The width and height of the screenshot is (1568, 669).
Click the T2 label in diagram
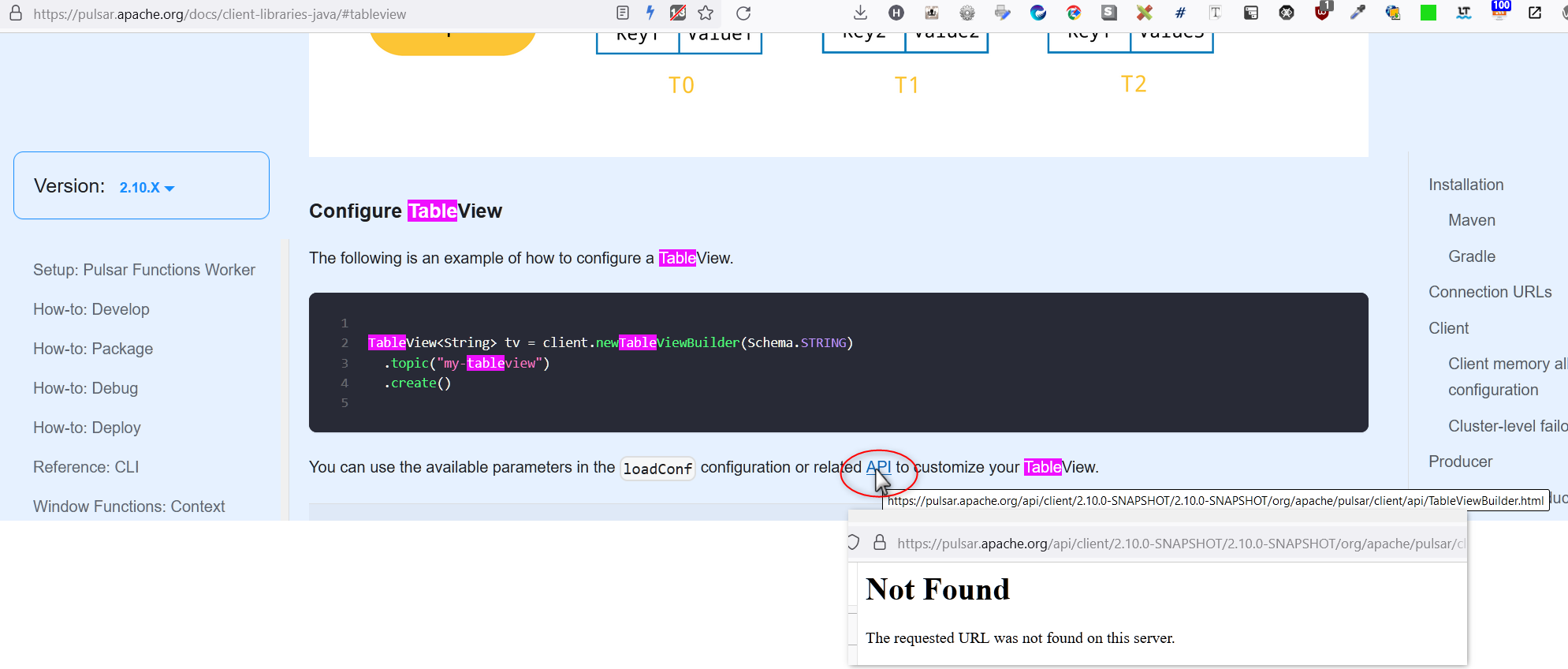tap(1134, 84)
